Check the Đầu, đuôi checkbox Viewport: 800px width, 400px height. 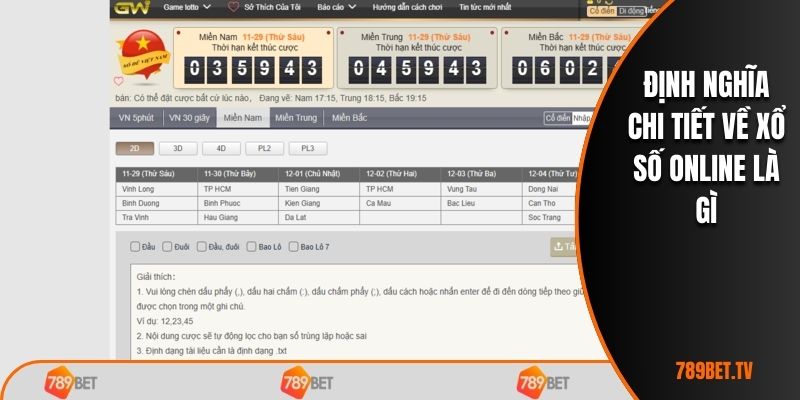coord(202,246)
